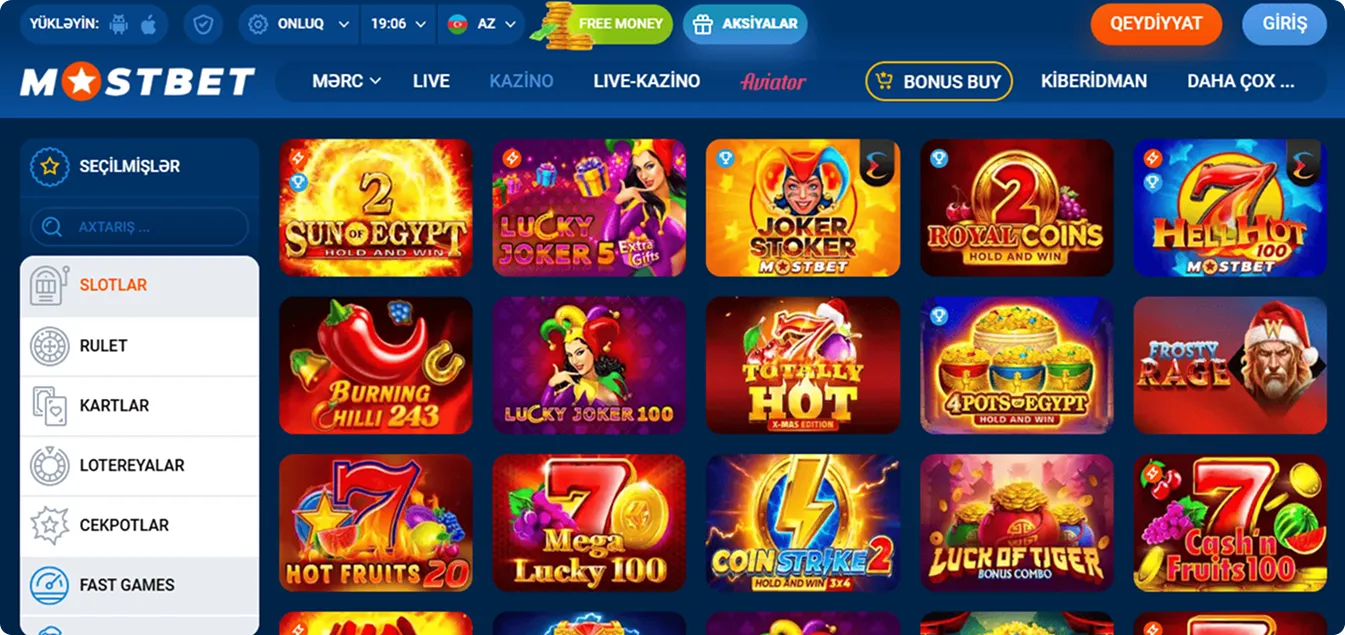Open the Coin Strike 2 game thumbnail
Image resolution: width=1345 pixels, height=635 pixels.
click(803, 523)
